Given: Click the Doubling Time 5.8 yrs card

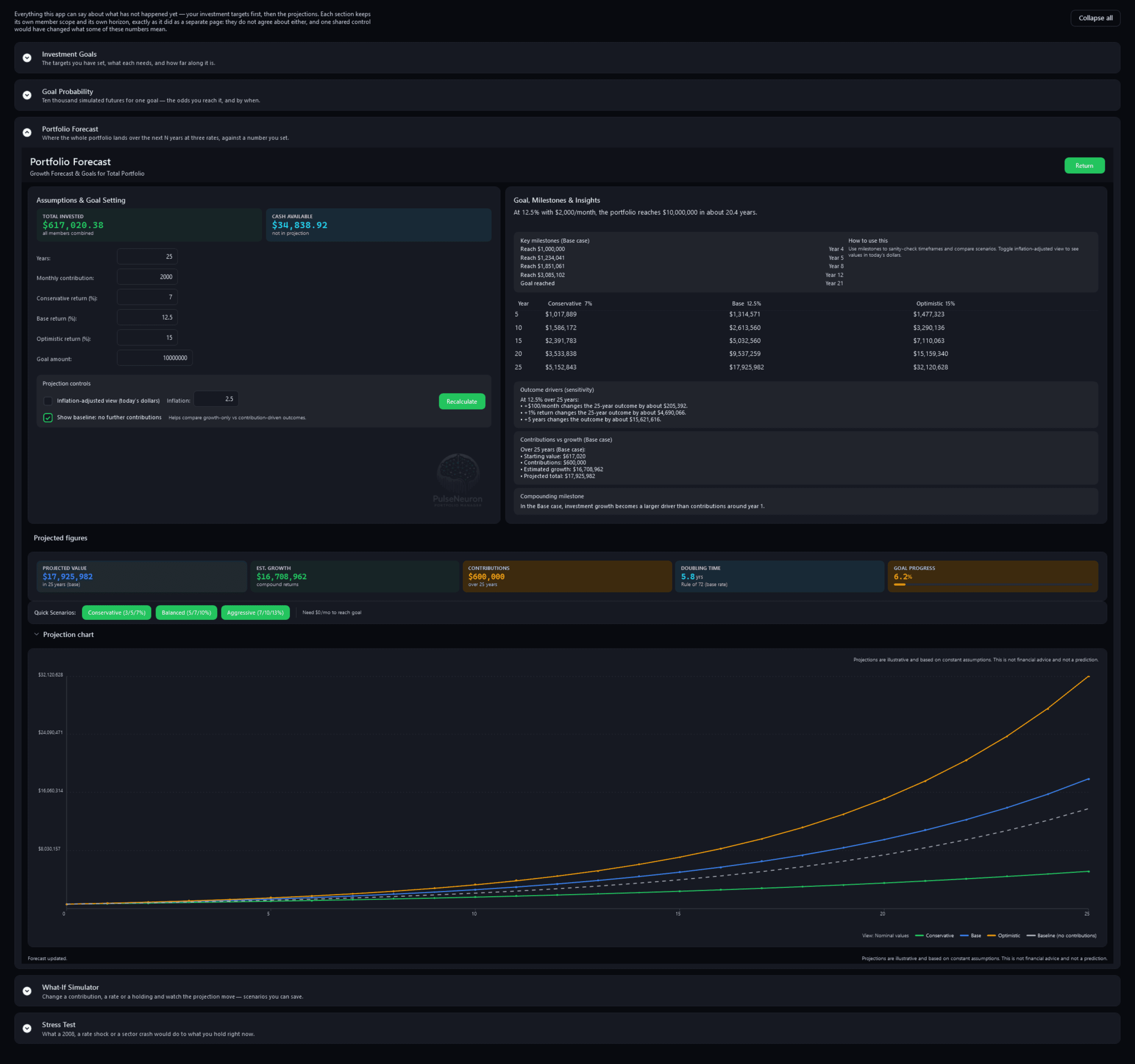Looking at the screenshot, I should click(x=779, y=576).
